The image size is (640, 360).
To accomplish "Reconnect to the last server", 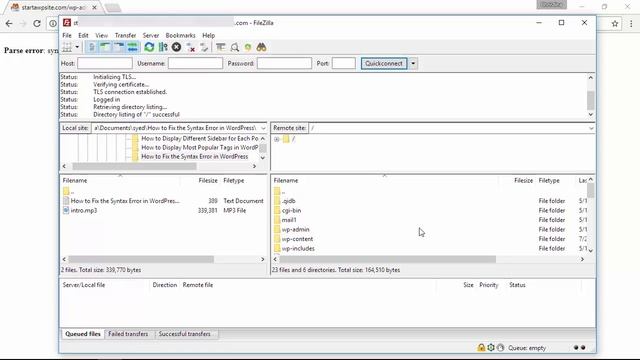I will (x=204, y=47).
